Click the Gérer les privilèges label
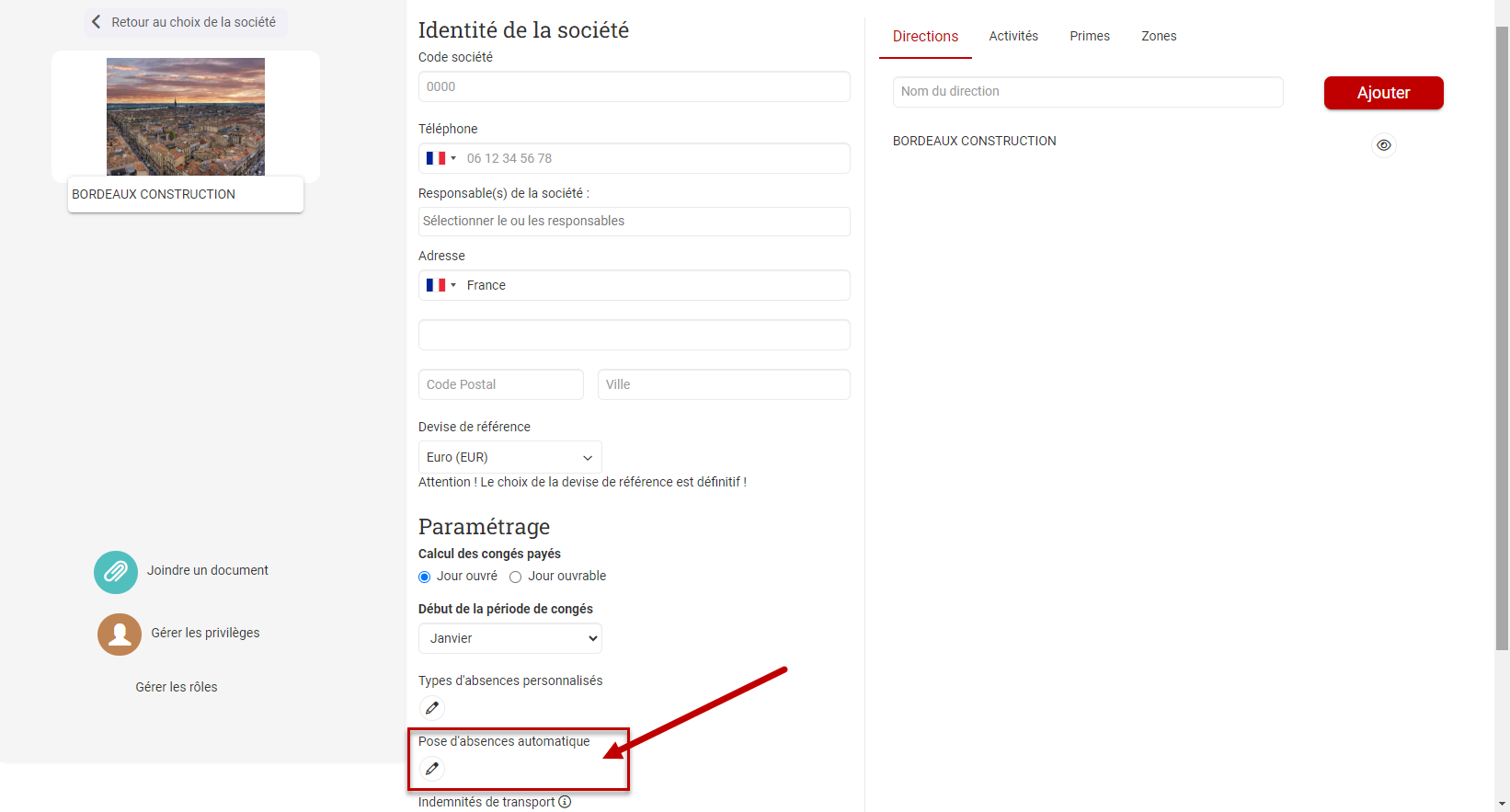Viewport: 1510px width, 812px height. pos(205,633)
